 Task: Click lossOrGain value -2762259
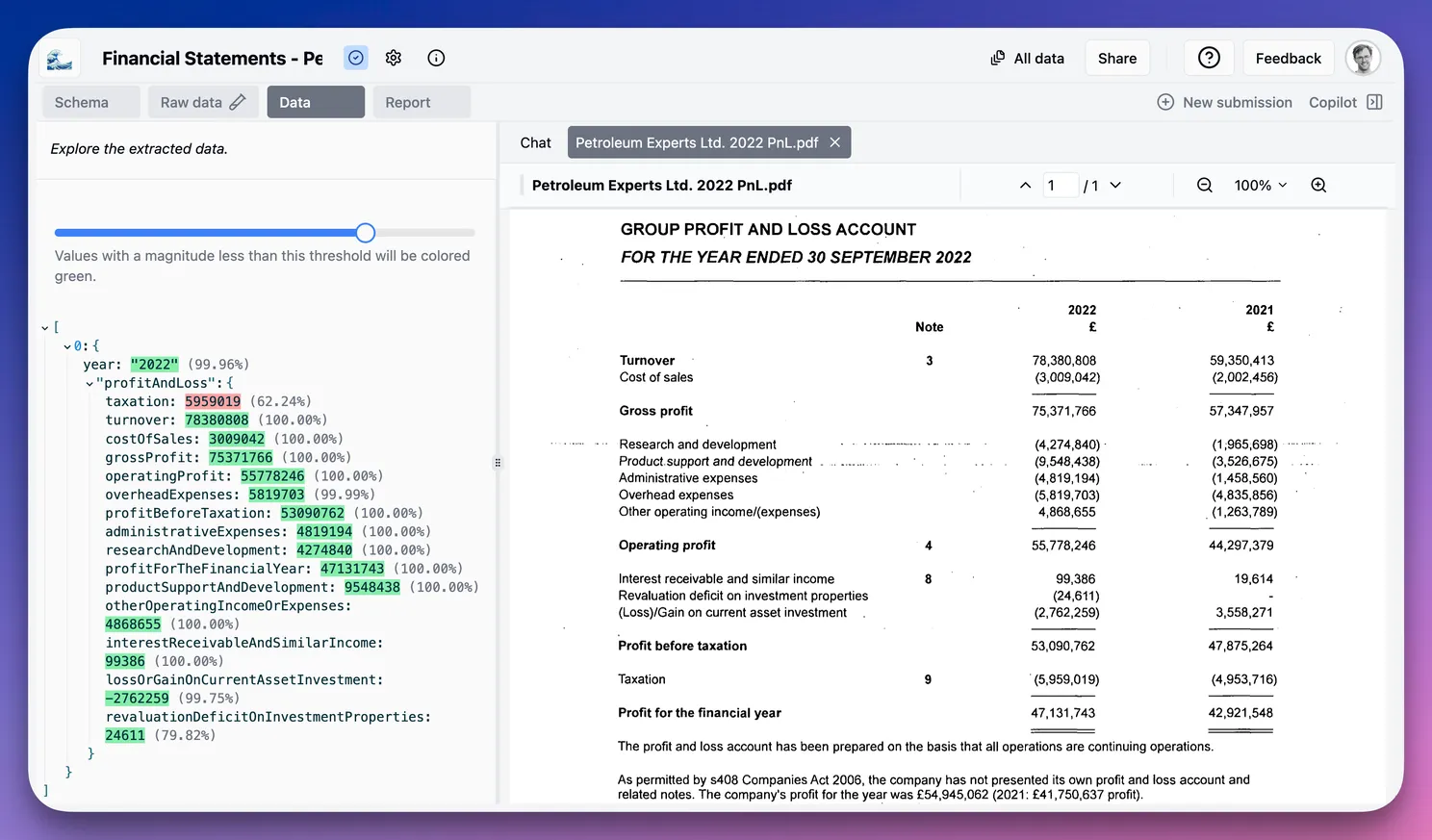click(137, 699)
